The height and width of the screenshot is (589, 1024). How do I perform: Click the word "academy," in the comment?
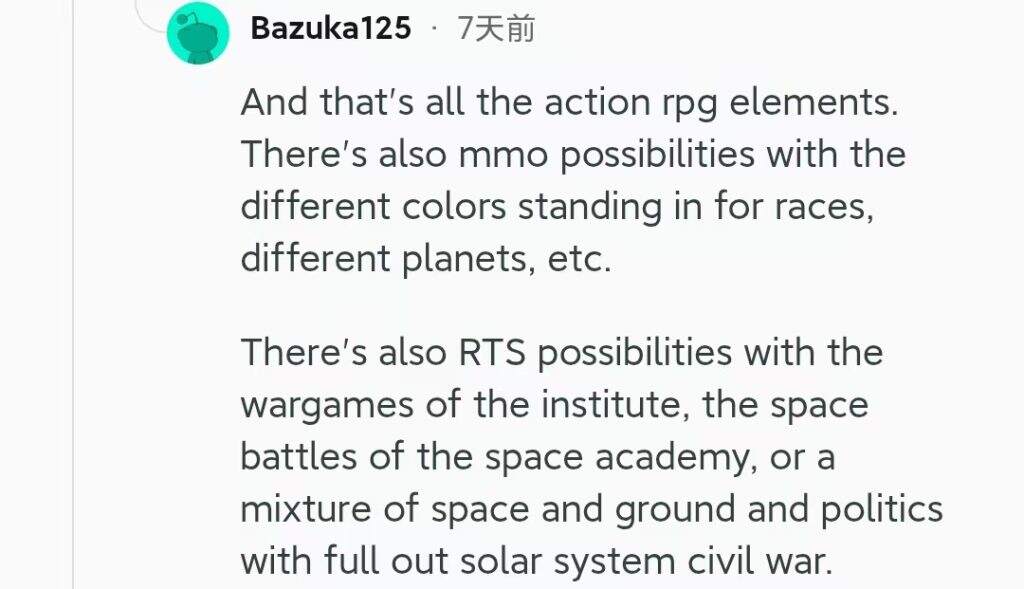click(x=677, y=458)
